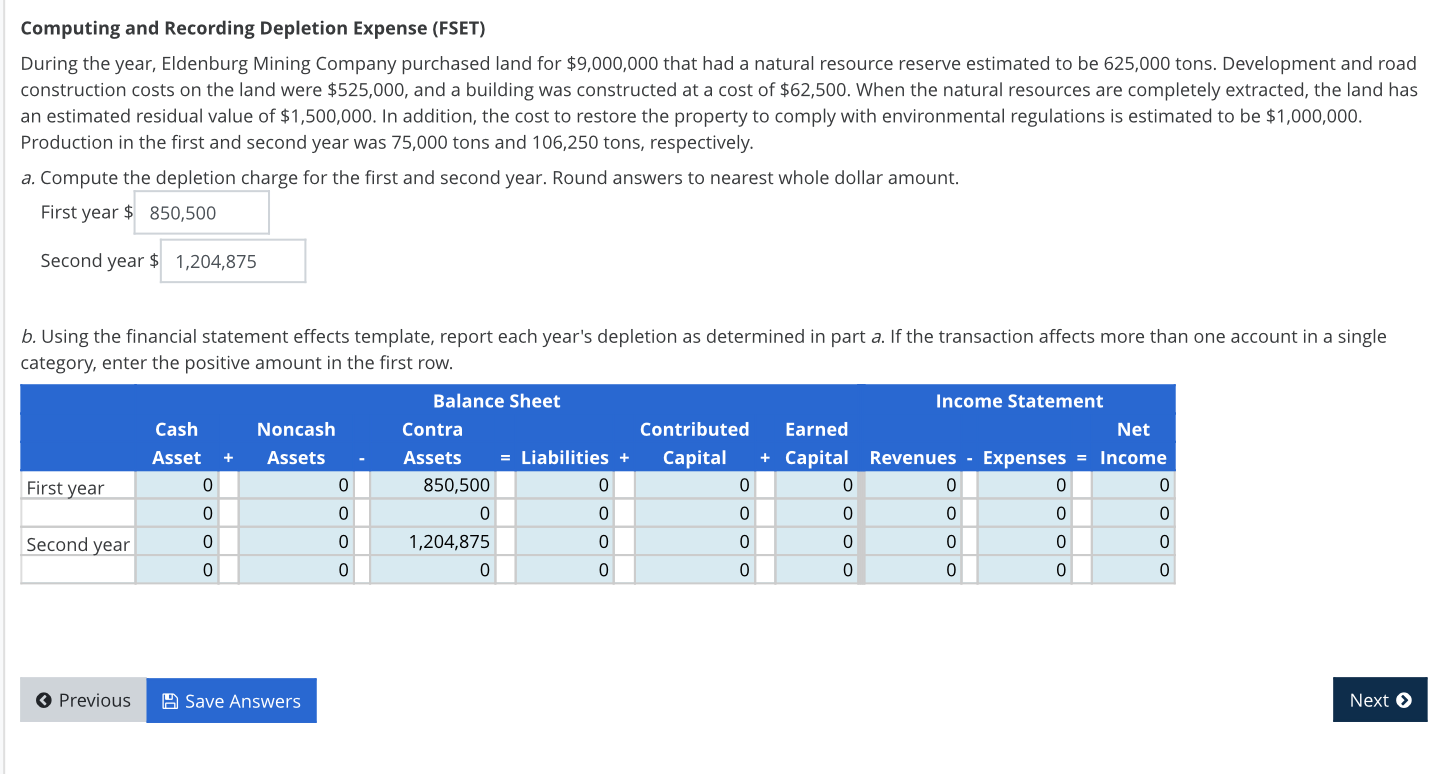
Task: Select First year Noncash Assets cell
Action: (x=296, y=486)
